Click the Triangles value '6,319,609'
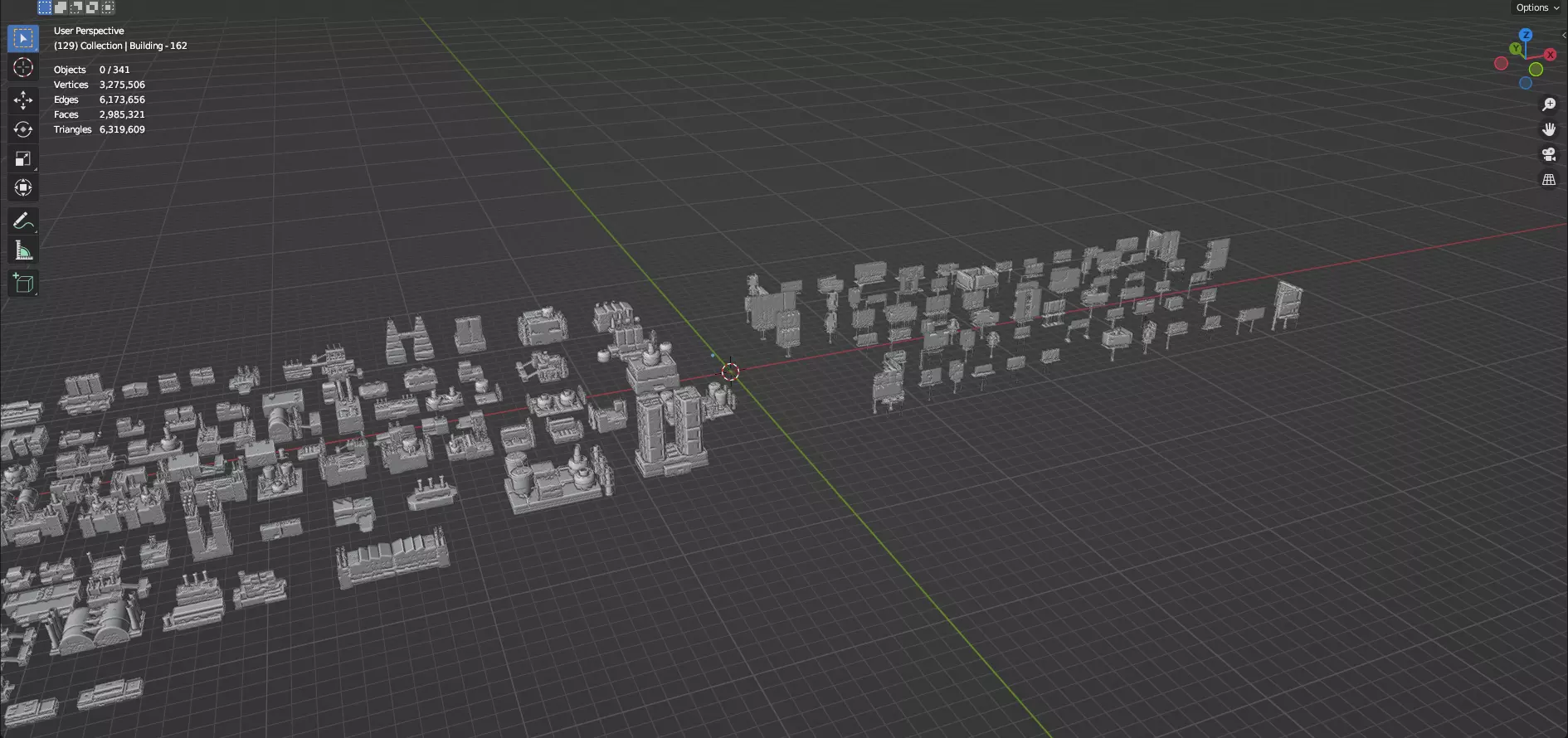 coord(122,129)
